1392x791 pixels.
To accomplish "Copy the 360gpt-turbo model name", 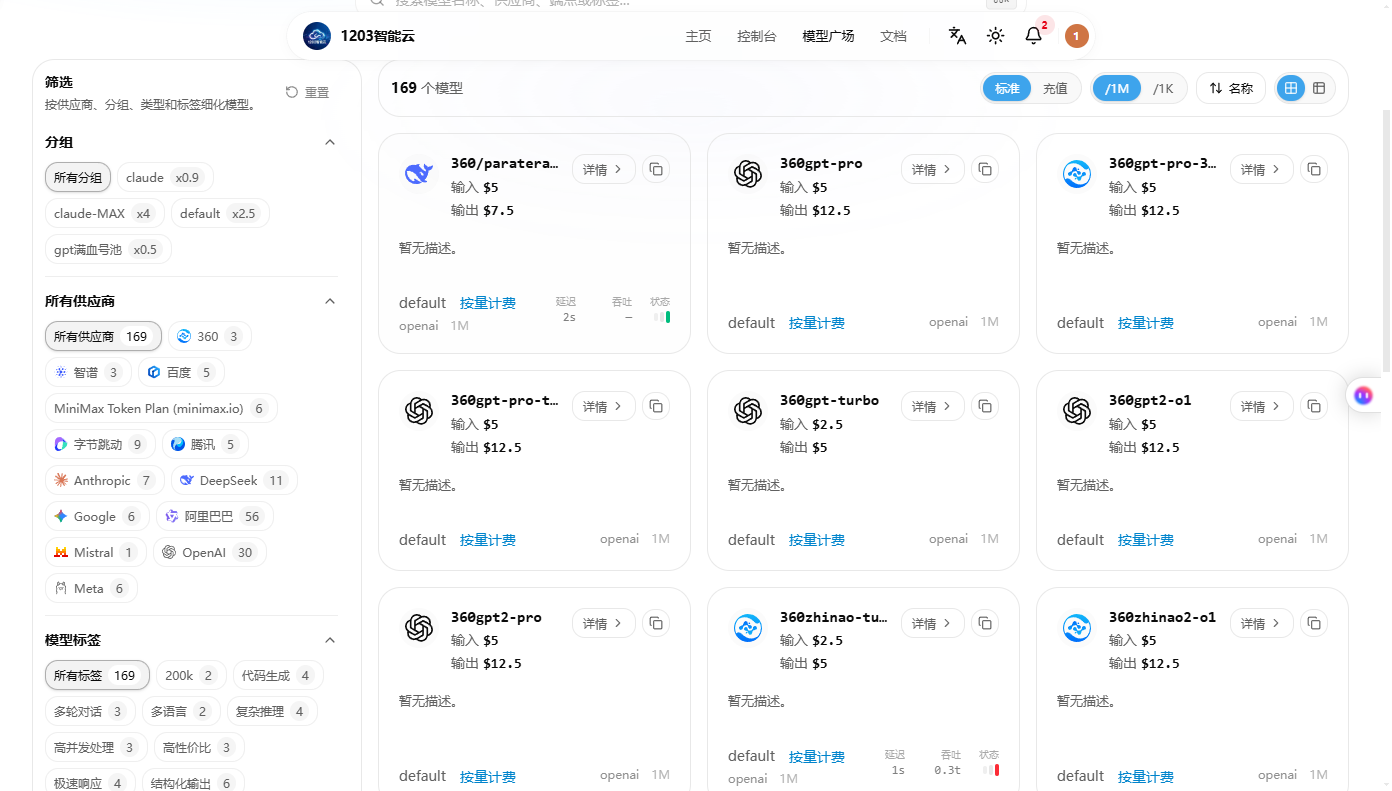I will pyautogui.click(x=985, y=406).
